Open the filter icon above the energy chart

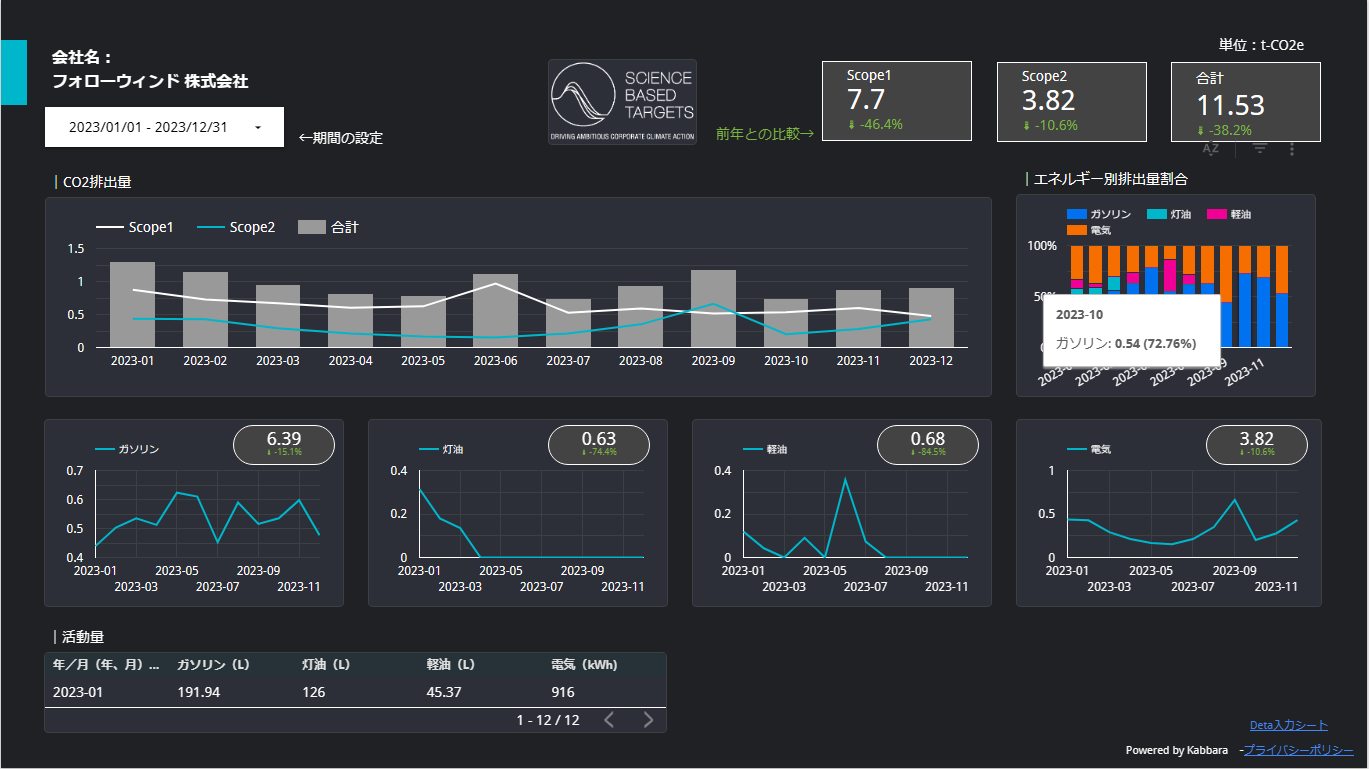(1260, 149)
